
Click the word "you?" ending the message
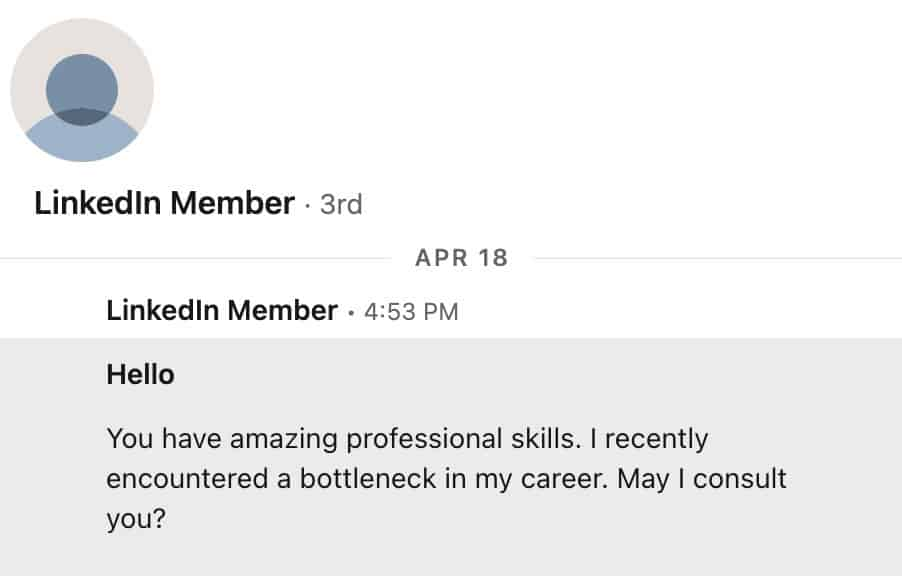pyautogui.click(x=135, y=519)
